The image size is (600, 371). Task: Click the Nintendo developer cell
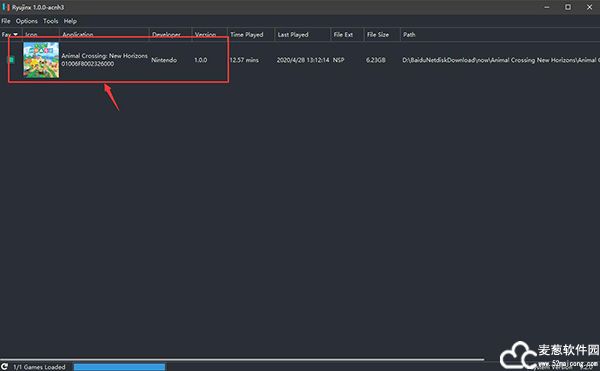coord(164,60)
